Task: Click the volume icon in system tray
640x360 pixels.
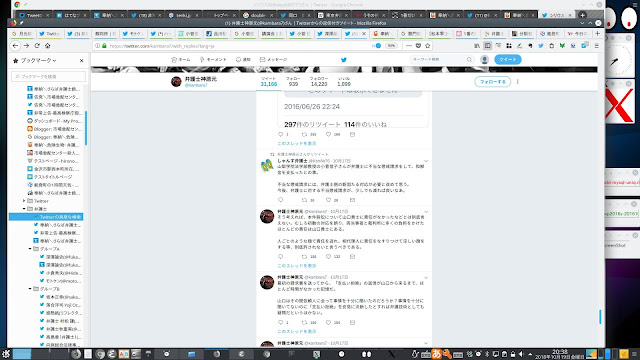Action: (521, 354)
